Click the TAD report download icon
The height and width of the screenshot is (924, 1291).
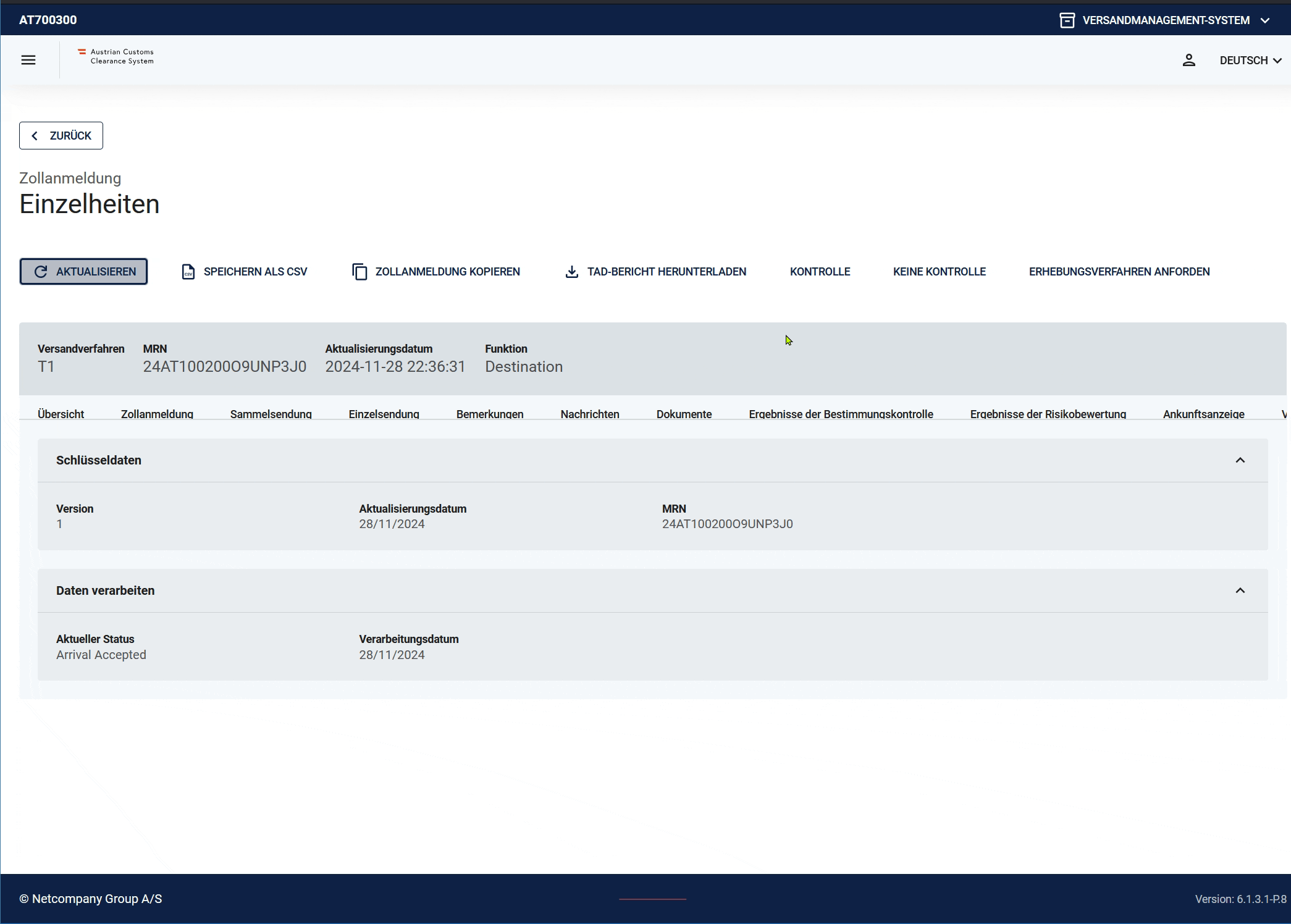(x=572, y=272)
